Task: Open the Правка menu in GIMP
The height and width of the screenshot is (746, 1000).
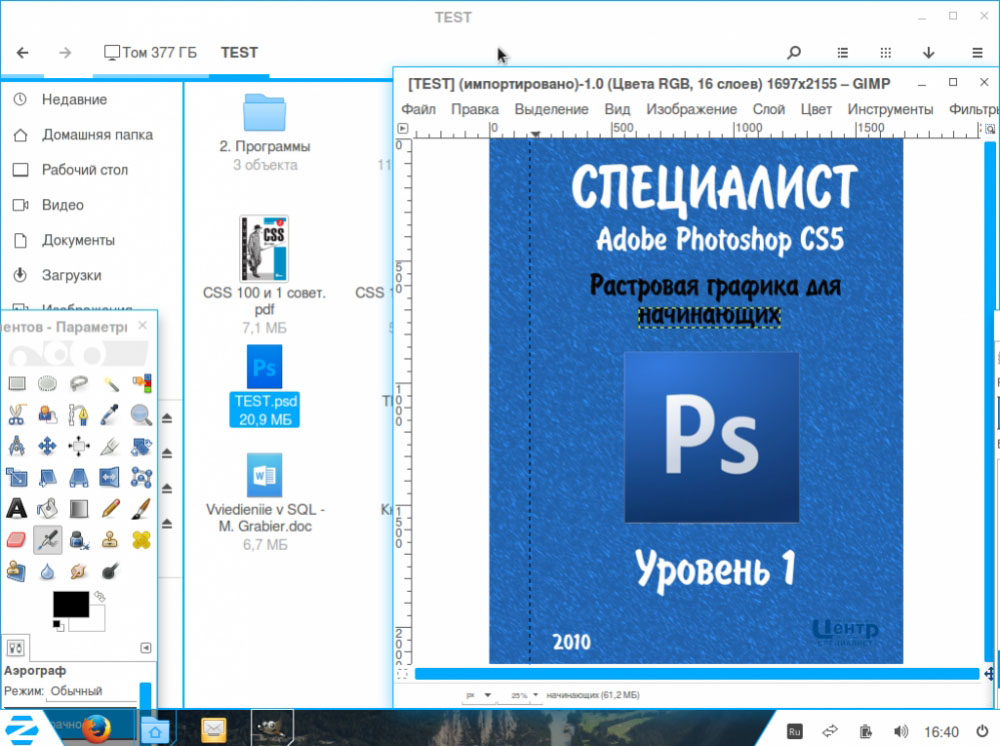Action: pos(475,109)
